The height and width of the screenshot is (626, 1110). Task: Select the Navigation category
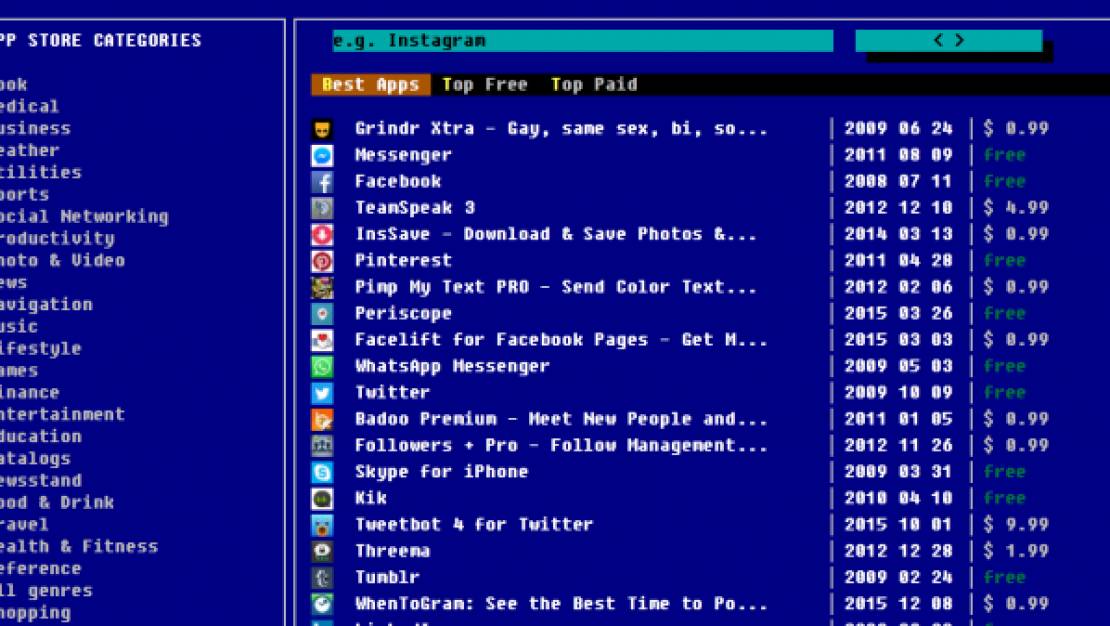[x=46, y=305]
